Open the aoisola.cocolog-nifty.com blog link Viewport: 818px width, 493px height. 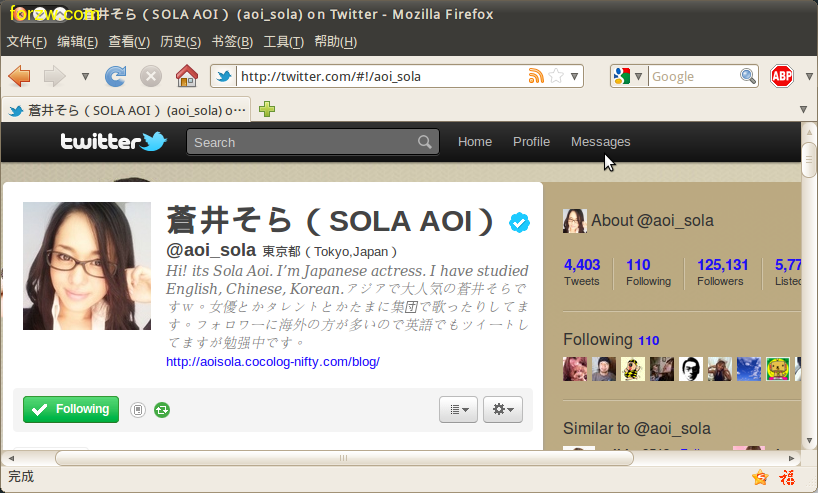click(x=273, y=362)
